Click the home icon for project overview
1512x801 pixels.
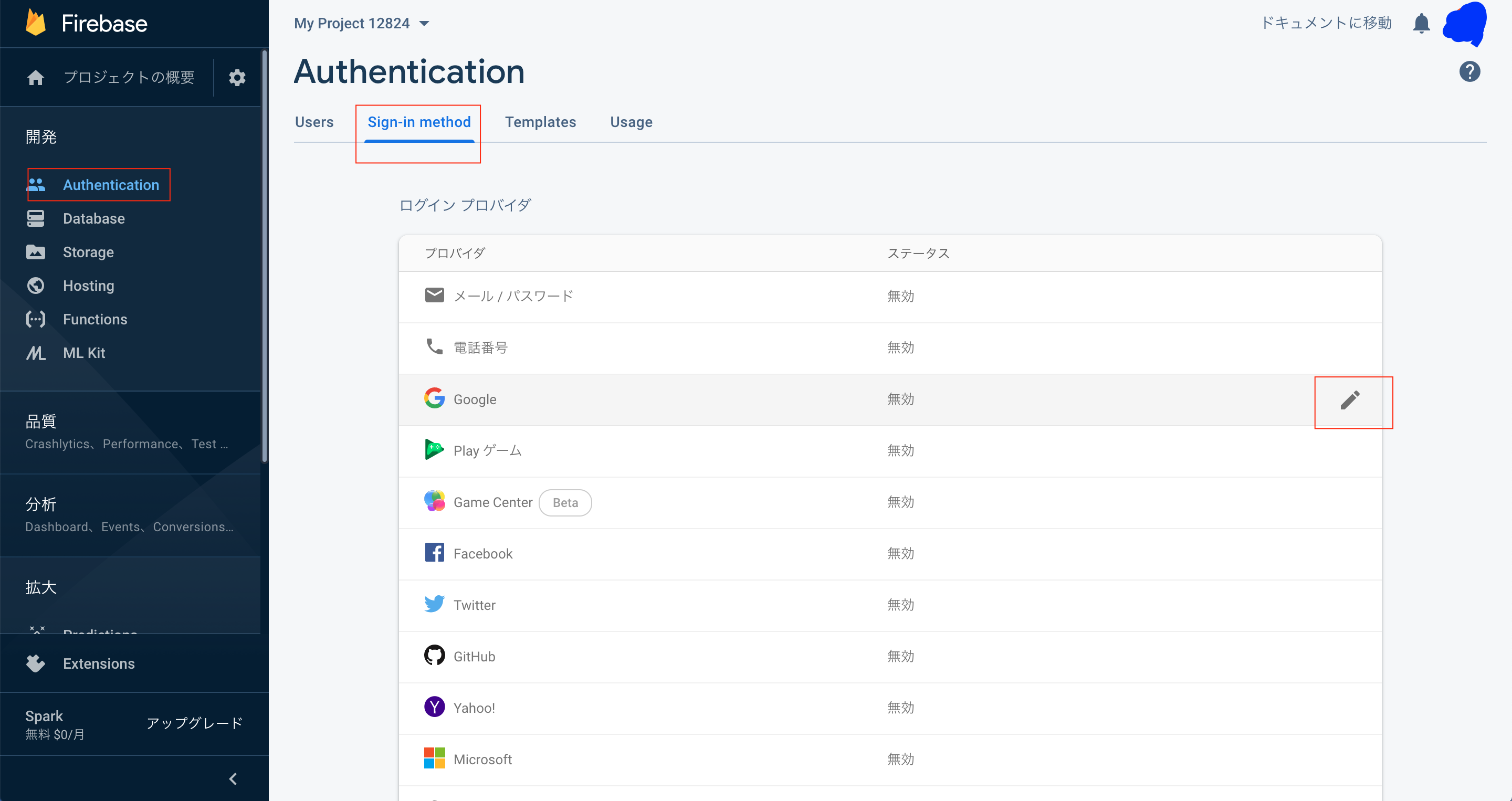[36, 78]
